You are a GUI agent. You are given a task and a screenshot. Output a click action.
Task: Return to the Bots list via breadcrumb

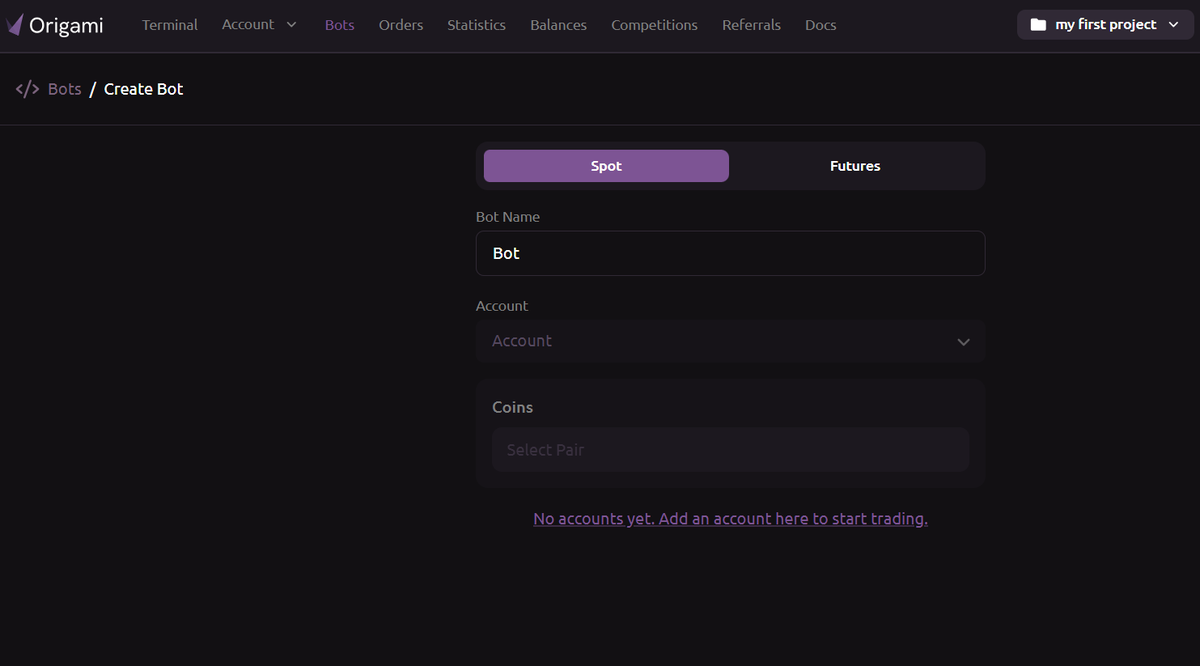click(x=64, y=88)
